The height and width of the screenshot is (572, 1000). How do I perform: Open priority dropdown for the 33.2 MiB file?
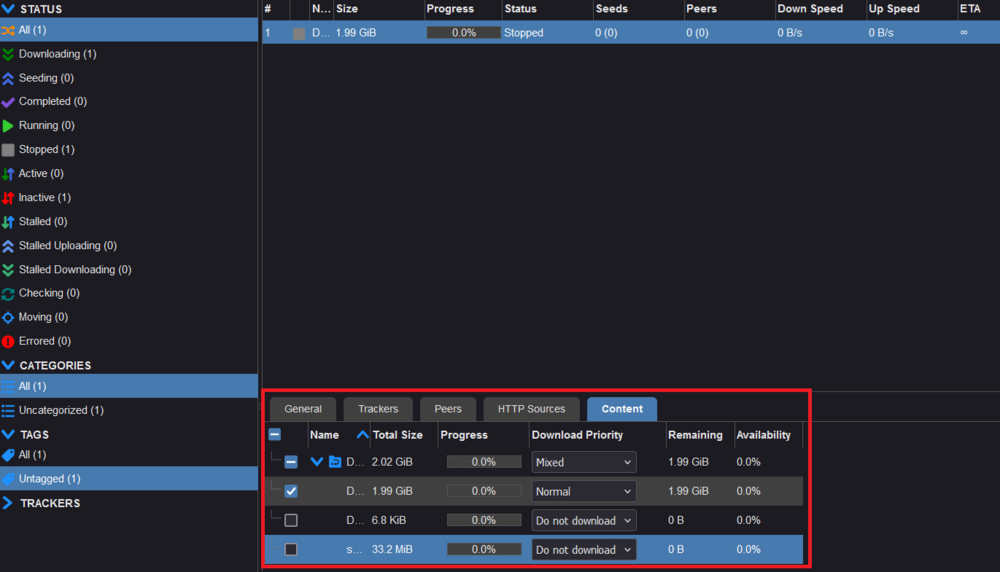[584, 550]
